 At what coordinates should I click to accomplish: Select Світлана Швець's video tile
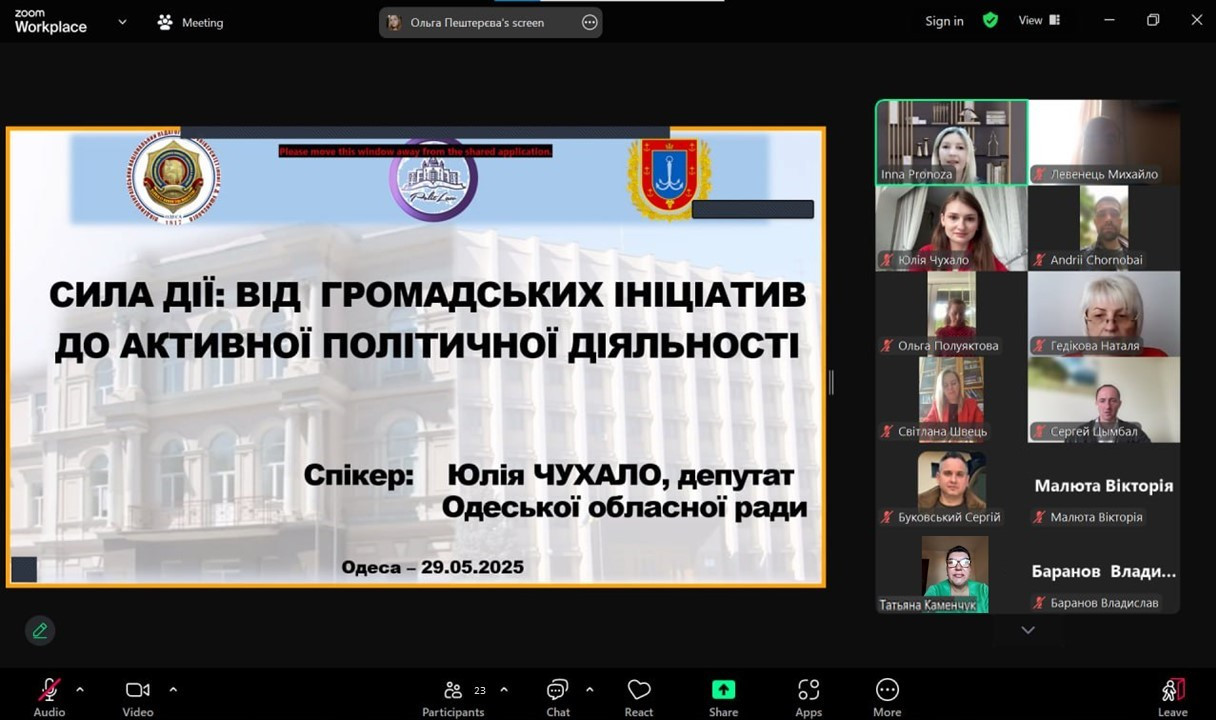[952, 400]
